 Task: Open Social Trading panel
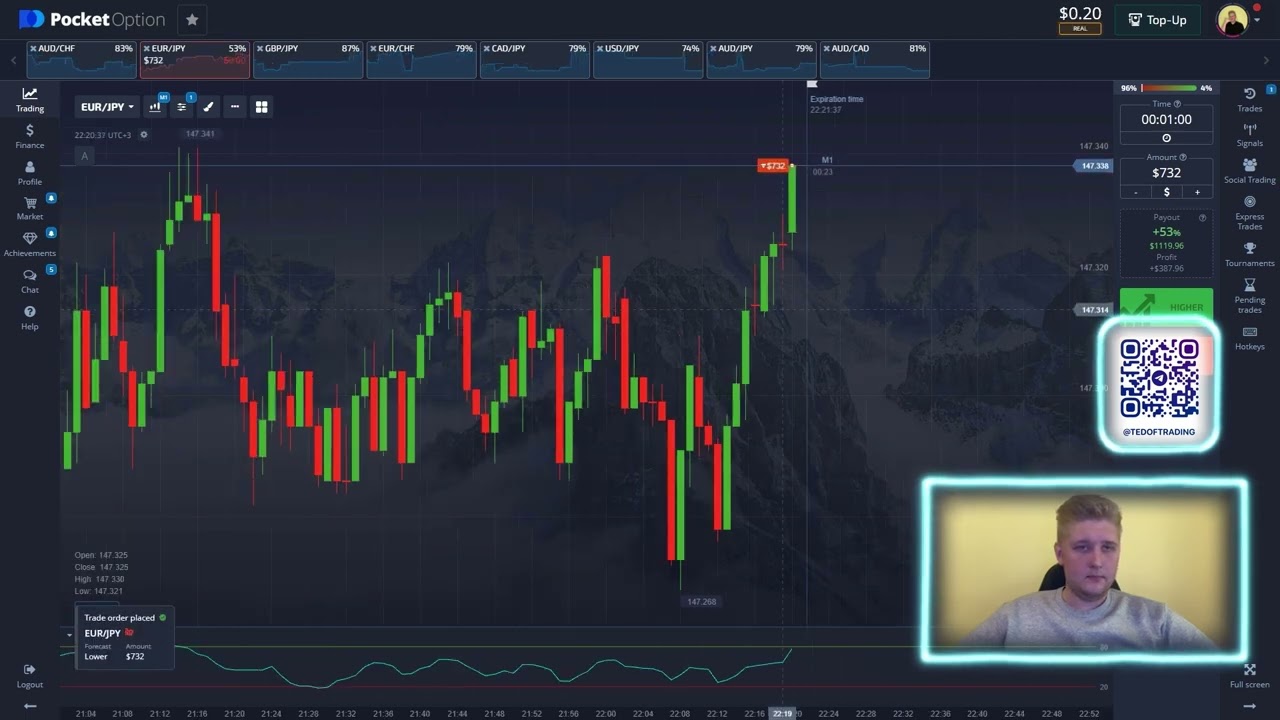point(1249,171)
